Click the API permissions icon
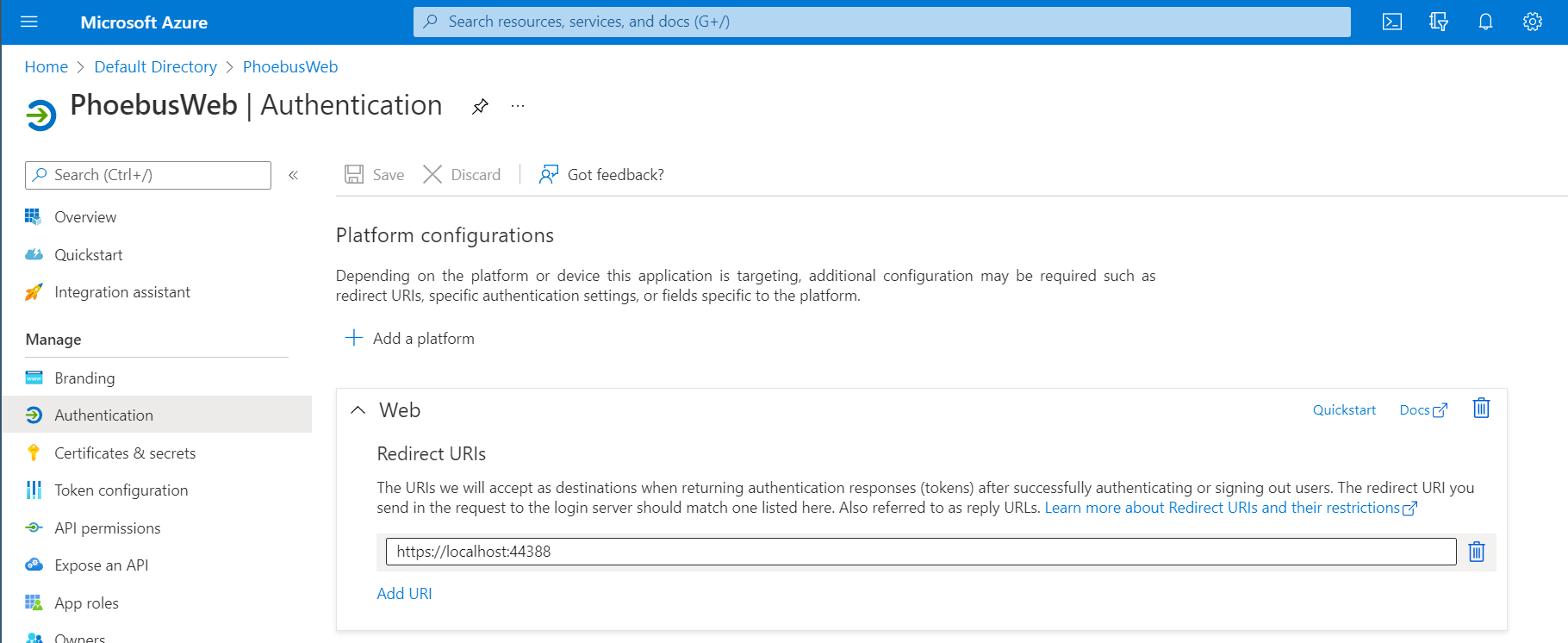 click(x=34, y=528)
